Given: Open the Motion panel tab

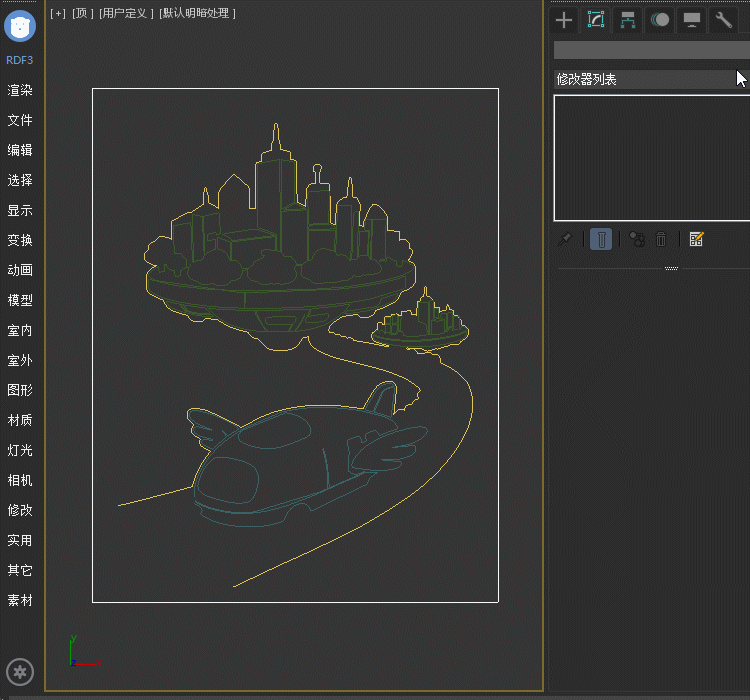Looking at the screenshot, I should point(660,20).
